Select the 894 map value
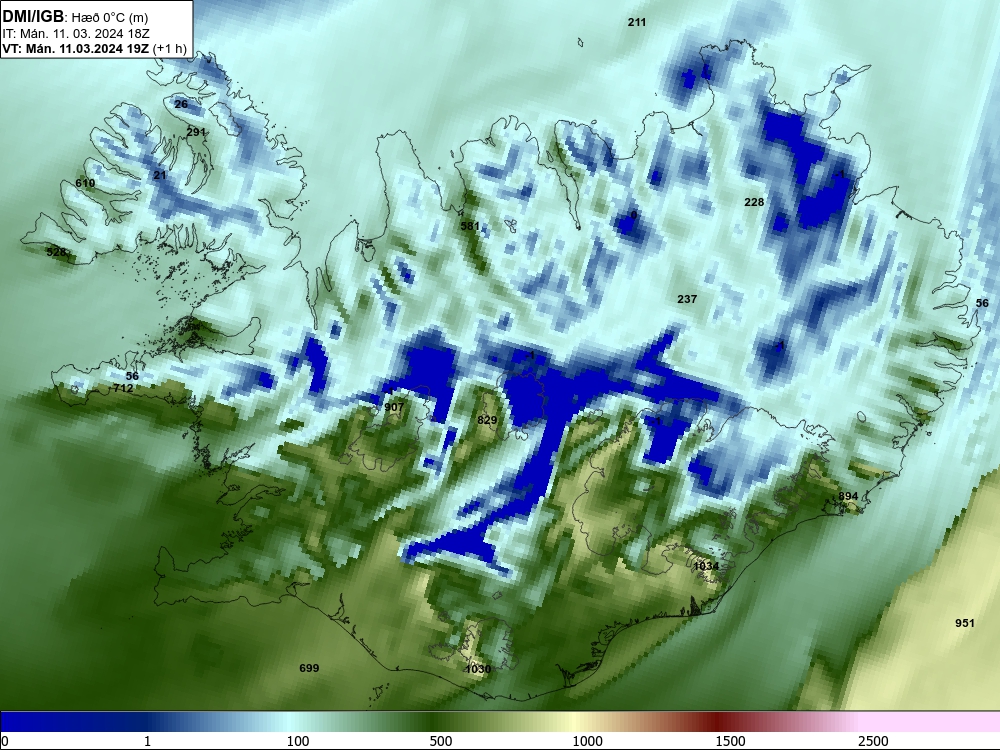The height and width of the screenshot is (750, 1000). click(x=848, y=497)
